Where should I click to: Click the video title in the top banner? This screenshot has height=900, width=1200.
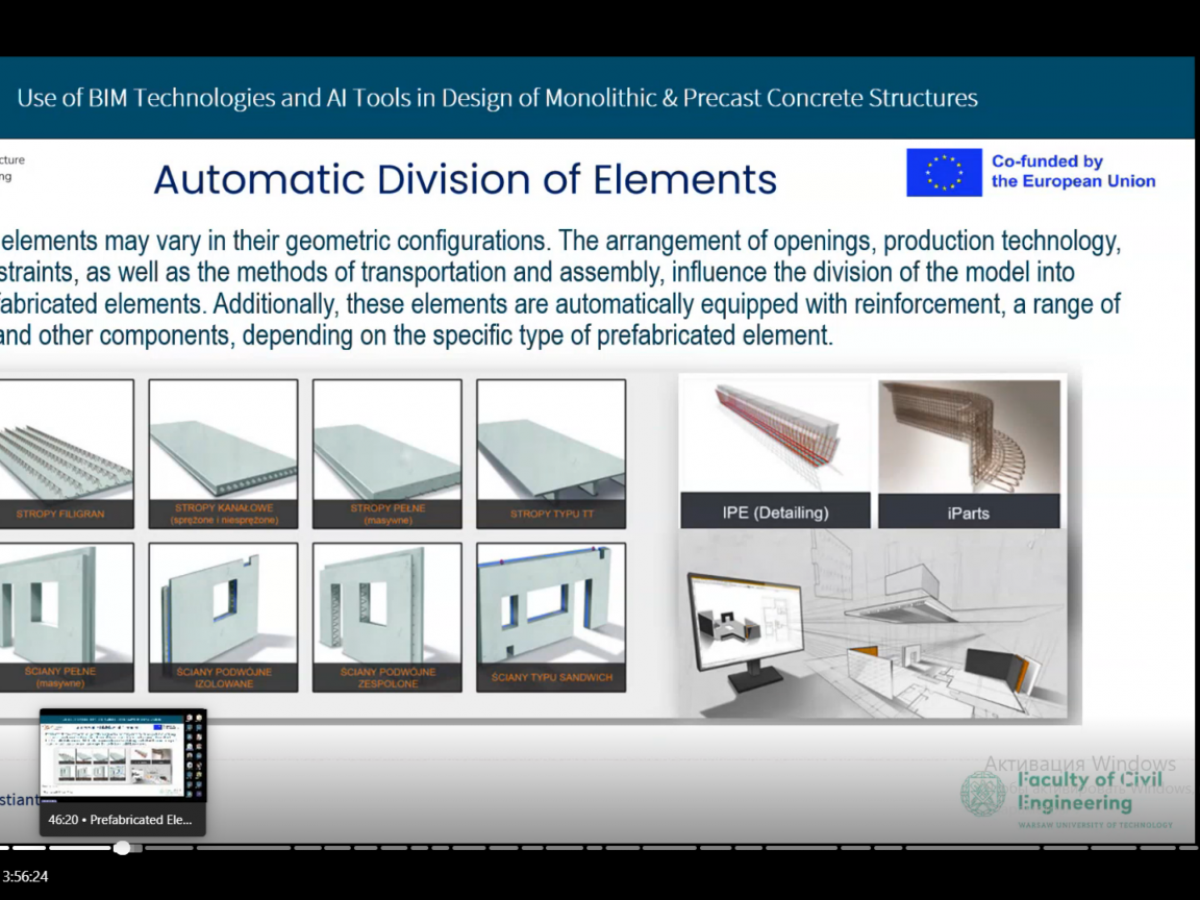pos(497,98)
